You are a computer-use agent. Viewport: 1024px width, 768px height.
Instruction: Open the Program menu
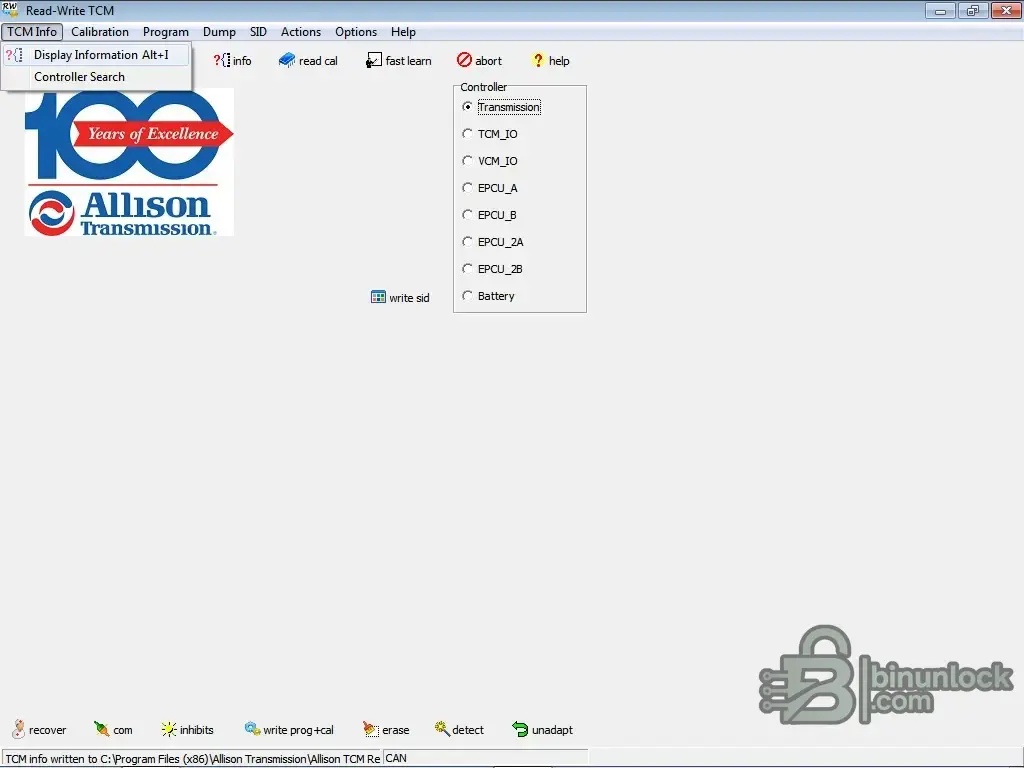tap(166, 31)
